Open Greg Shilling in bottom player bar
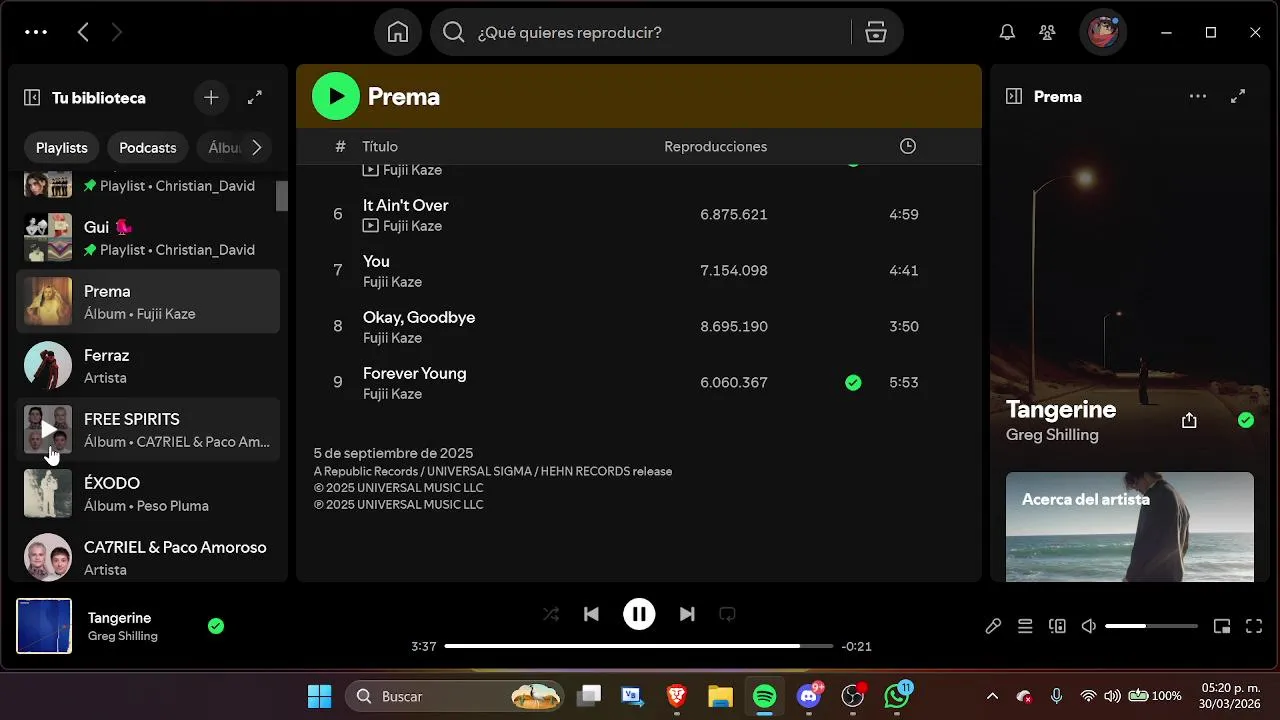 pyautogui.click(x=123, y=636)
